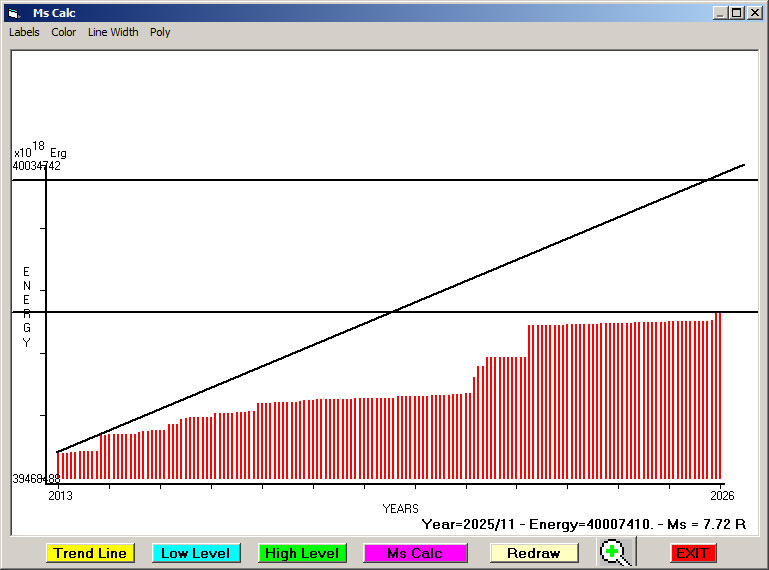769x570 pixels.
Task: Click the last red bar near 2026
Action: coord(719,395)
